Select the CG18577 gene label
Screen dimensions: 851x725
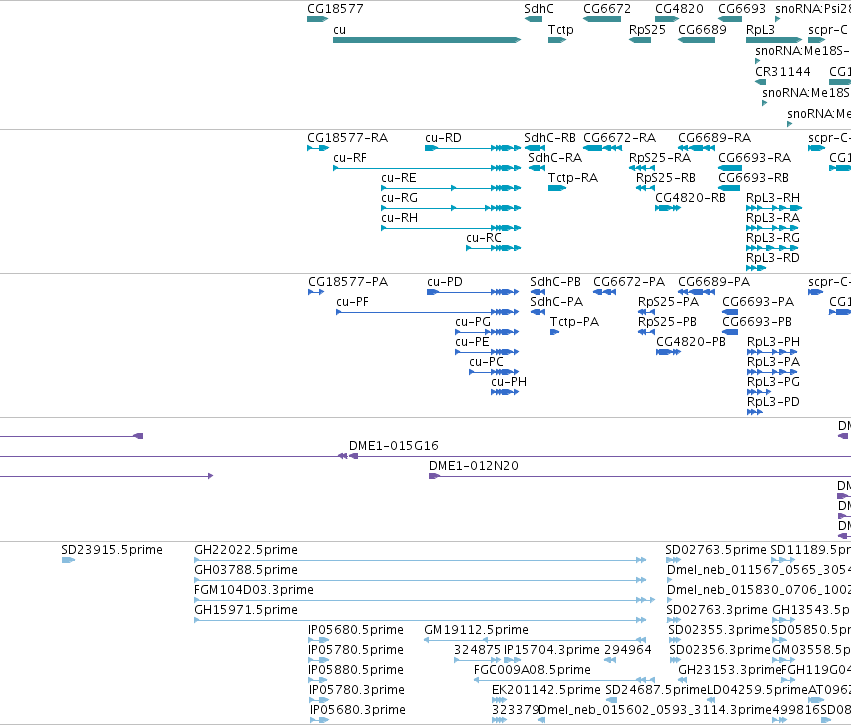pos(335,9)
